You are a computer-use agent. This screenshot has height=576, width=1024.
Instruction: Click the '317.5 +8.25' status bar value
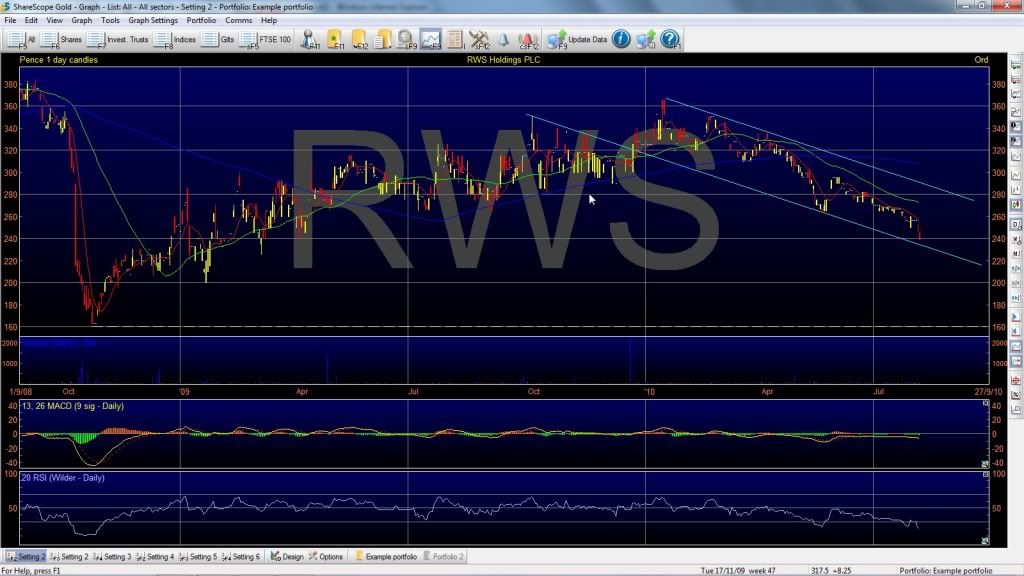[831, 571]
